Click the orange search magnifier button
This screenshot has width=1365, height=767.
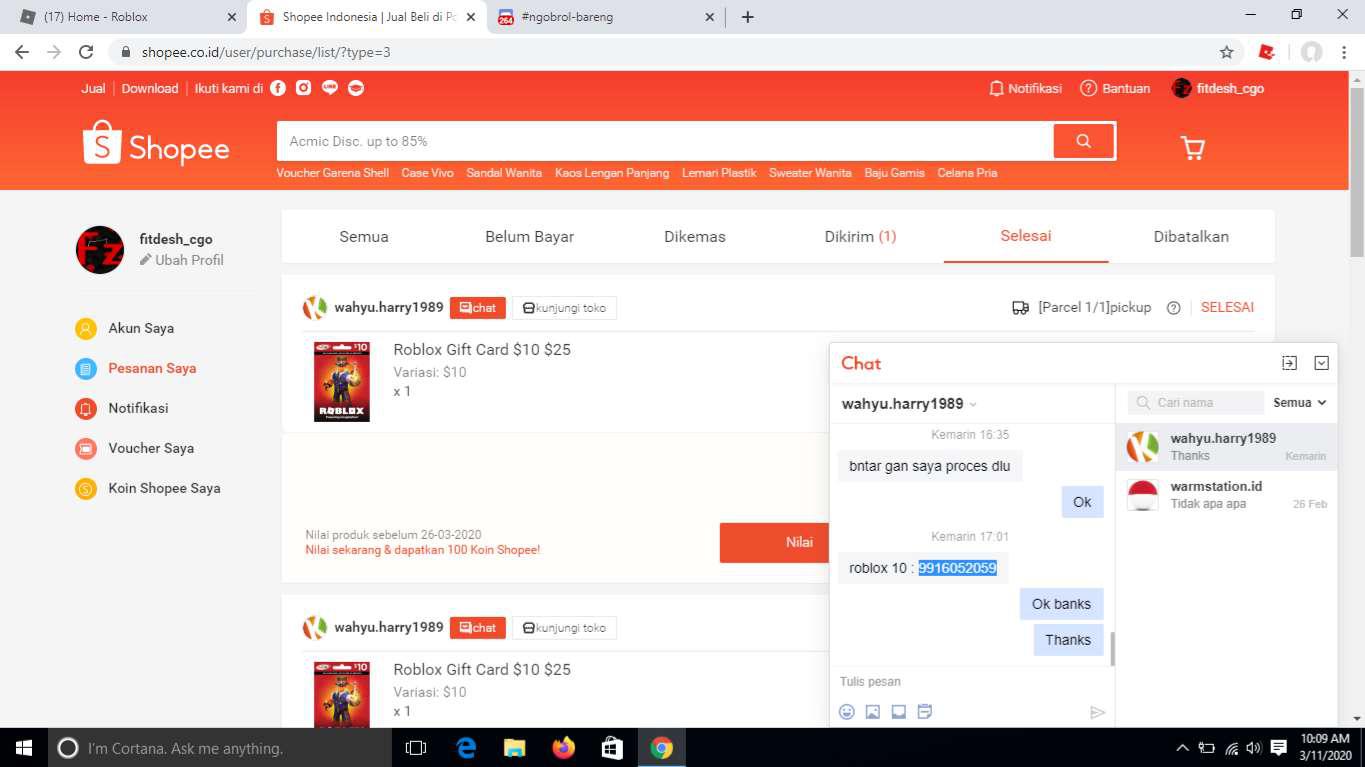(1083, 141)
